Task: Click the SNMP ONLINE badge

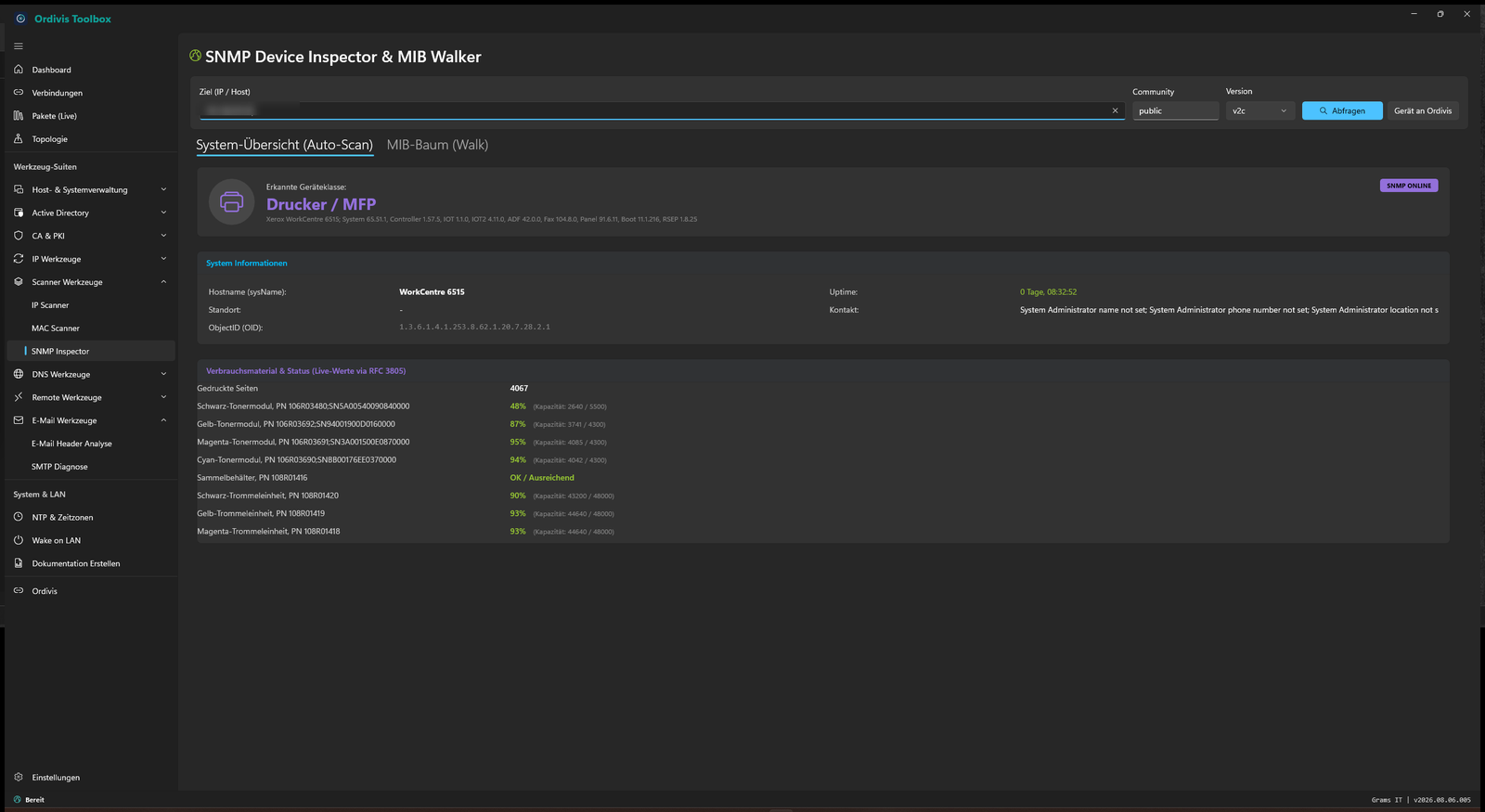Action: 1409,186
